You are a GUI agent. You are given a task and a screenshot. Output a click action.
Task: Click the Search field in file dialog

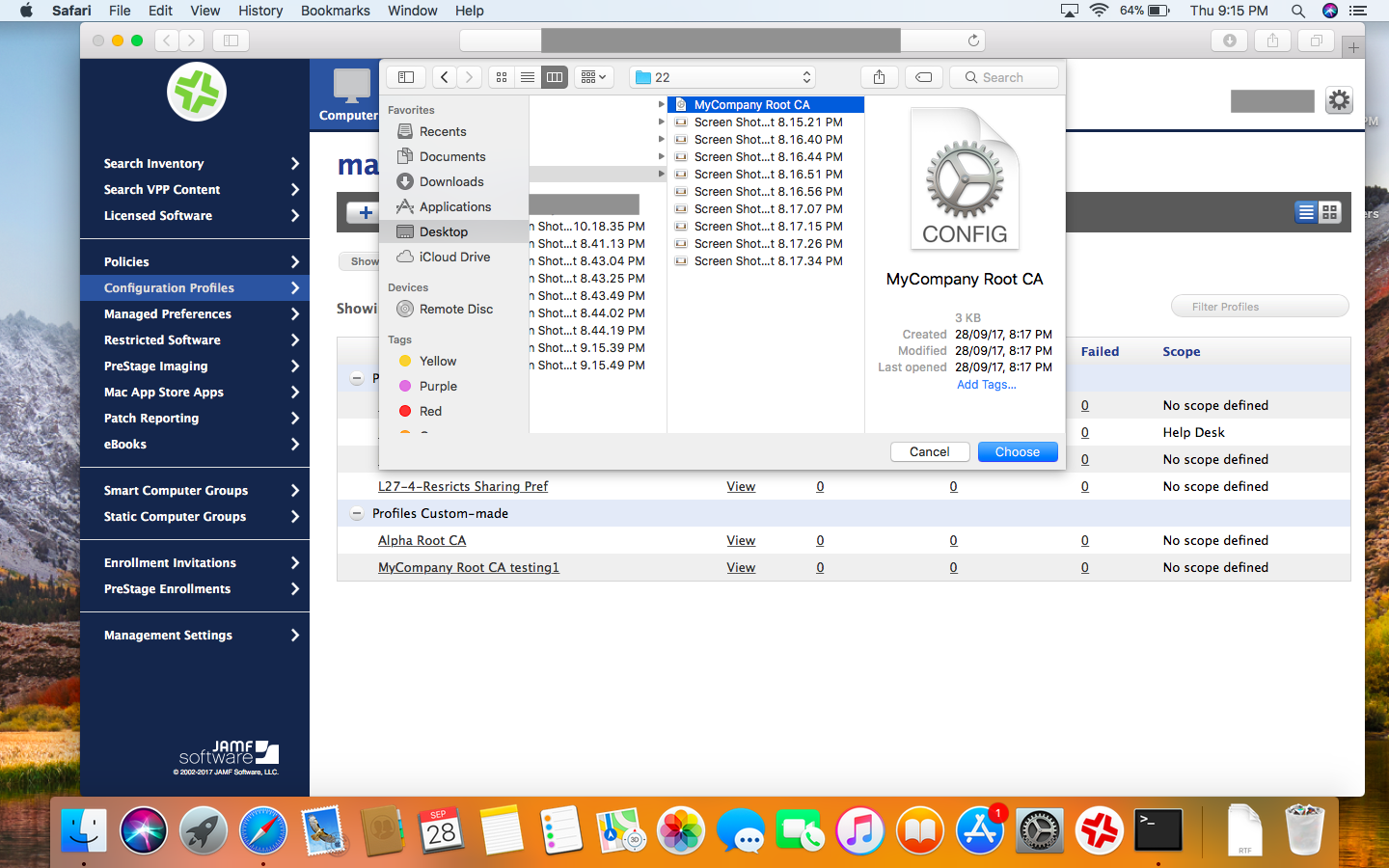(1004, 77)
